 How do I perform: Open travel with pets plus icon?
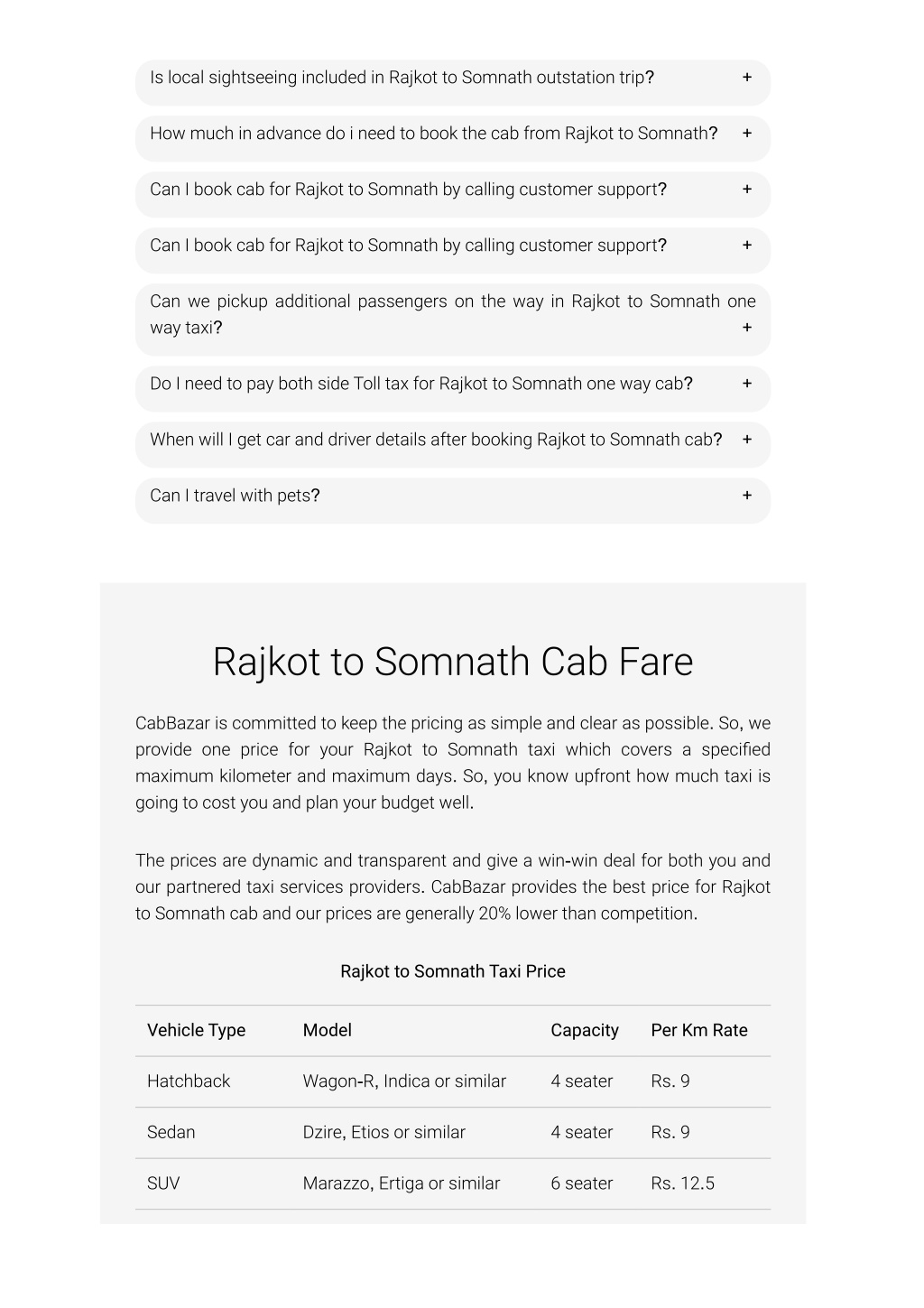(x=746, y=496)
